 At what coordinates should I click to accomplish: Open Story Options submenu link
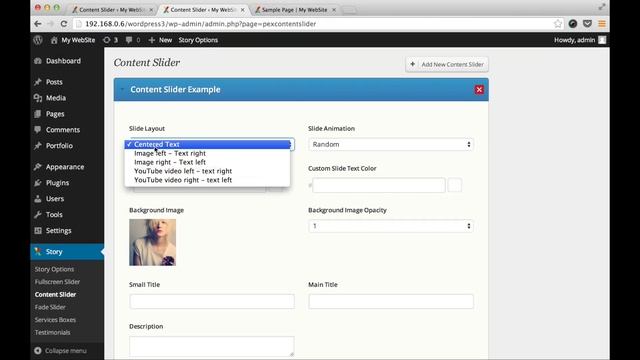[x=54, y=269]
